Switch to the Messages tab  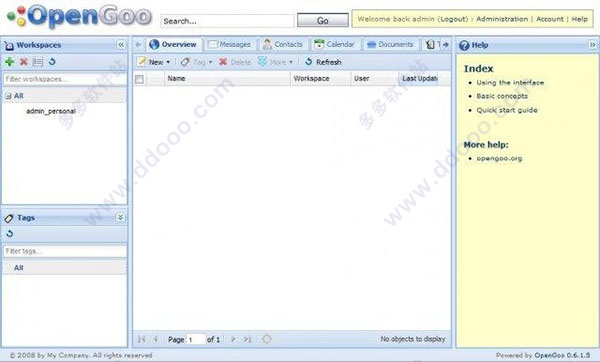(229, 44)
